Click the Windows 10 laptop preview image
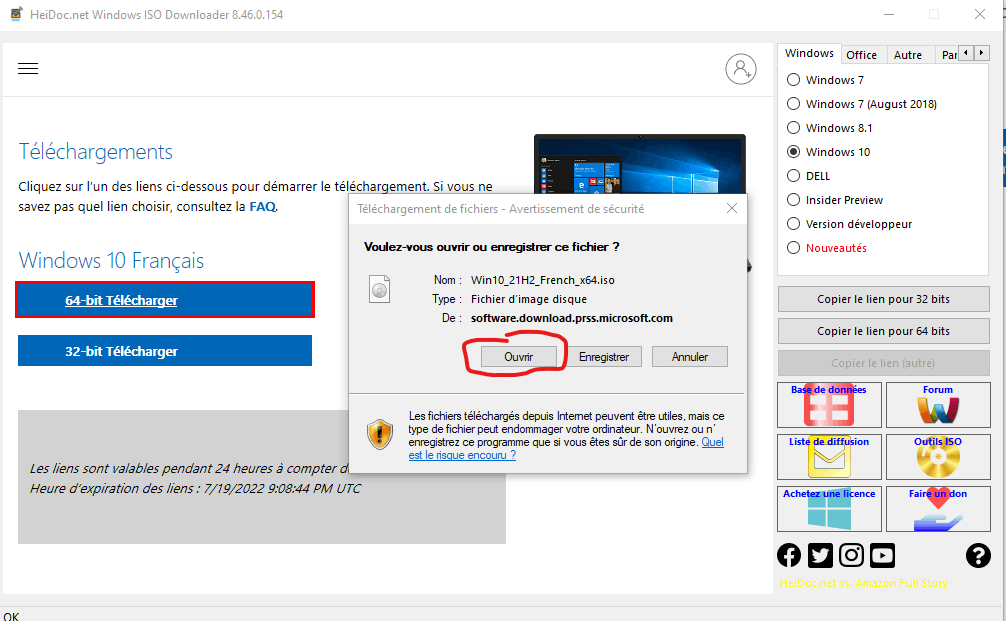1006x621 pixels. [640, 164]
